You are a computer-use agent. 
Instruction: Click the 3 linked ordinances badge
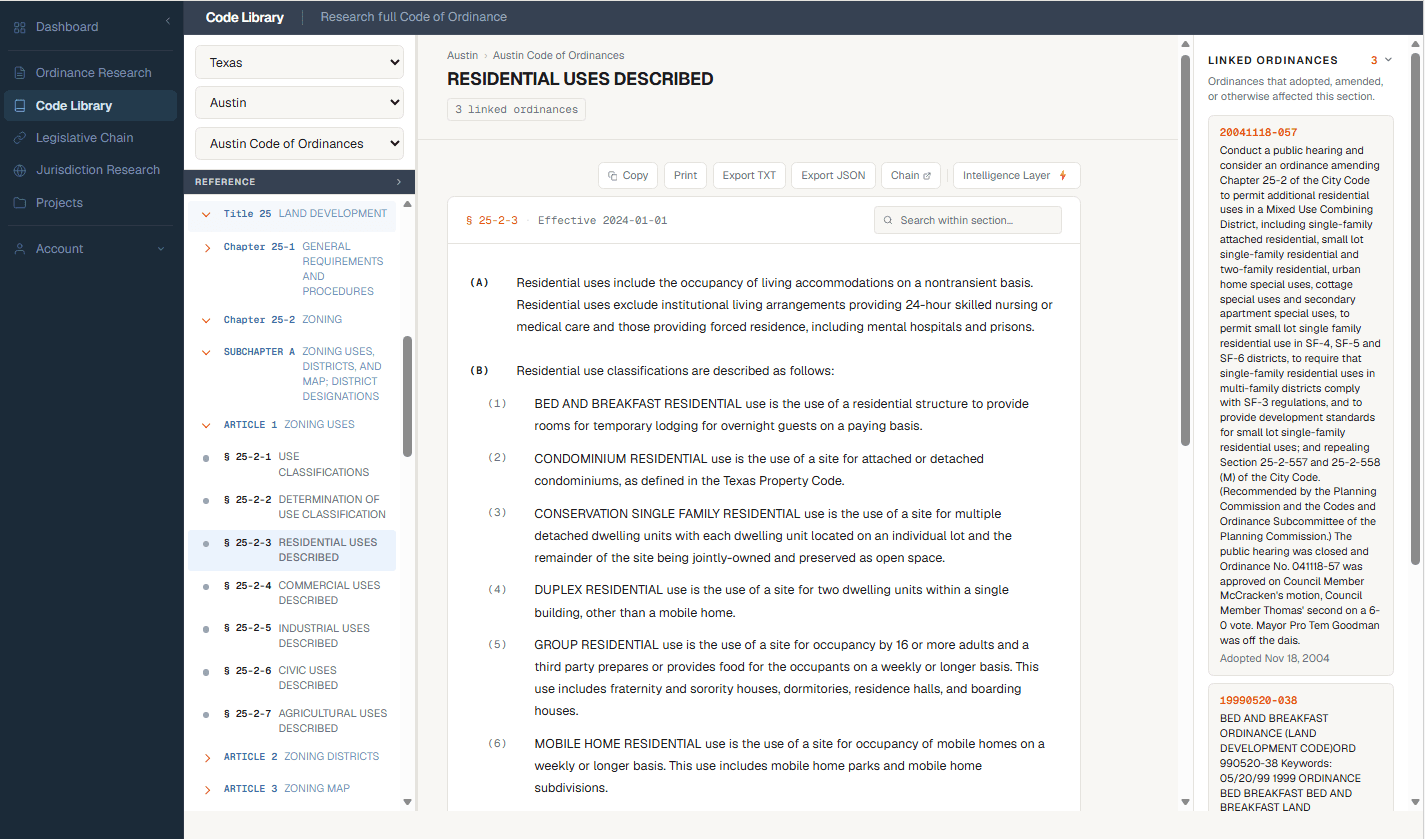(516, 109)
